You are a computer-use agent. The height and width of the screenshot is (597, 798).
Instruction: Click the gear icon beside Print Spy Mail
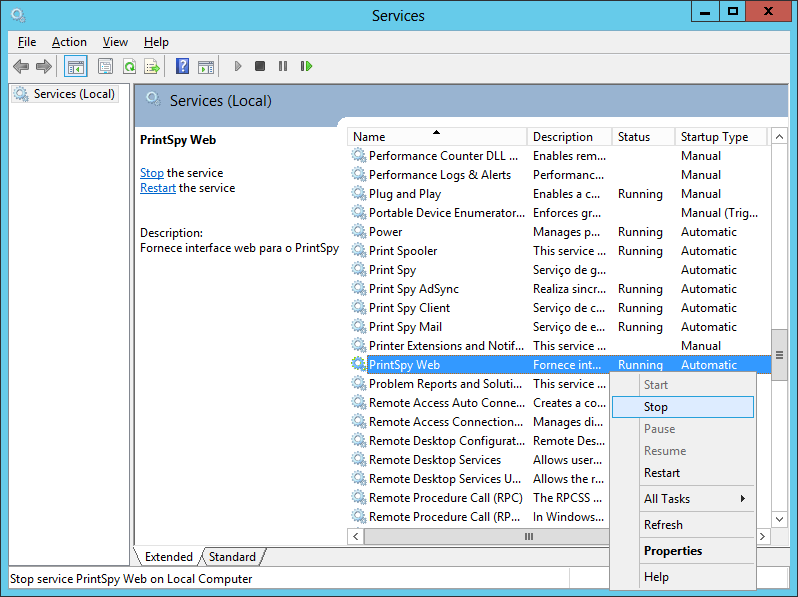tap(359, 326)
